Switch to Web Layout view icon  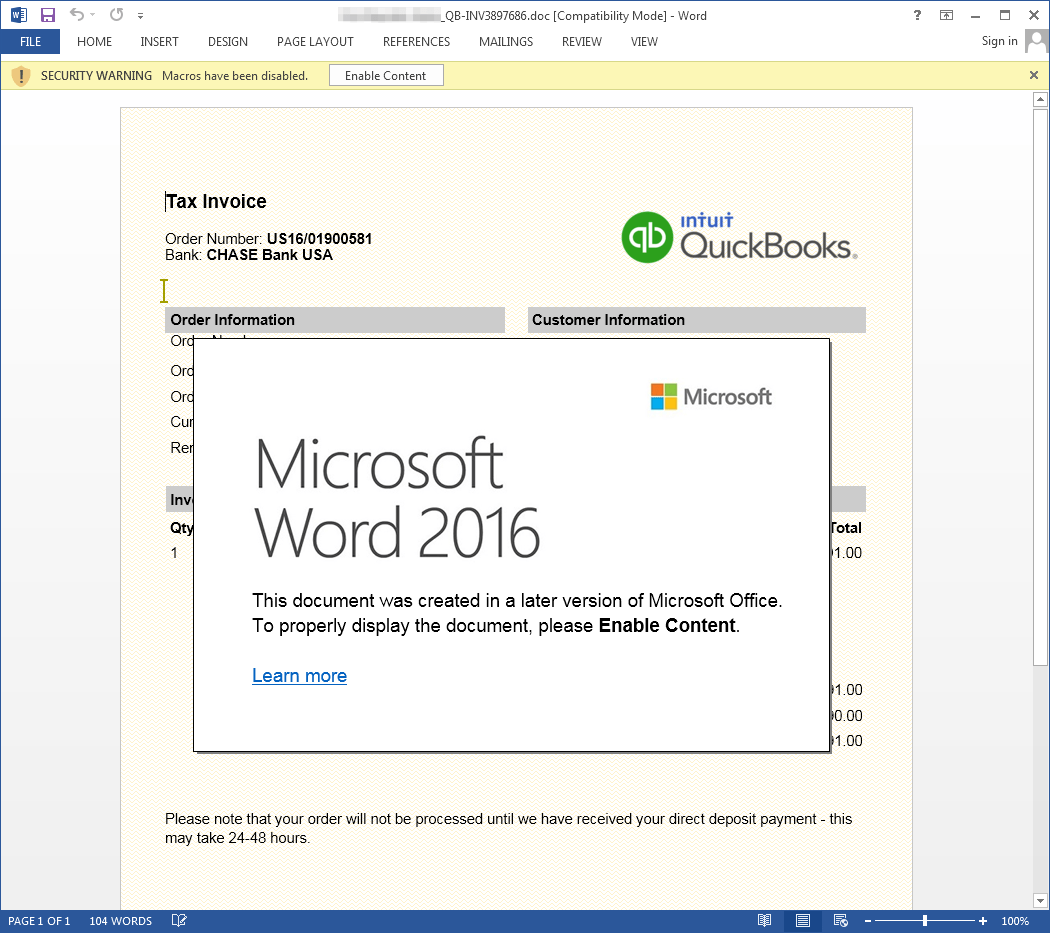[840, 921]
